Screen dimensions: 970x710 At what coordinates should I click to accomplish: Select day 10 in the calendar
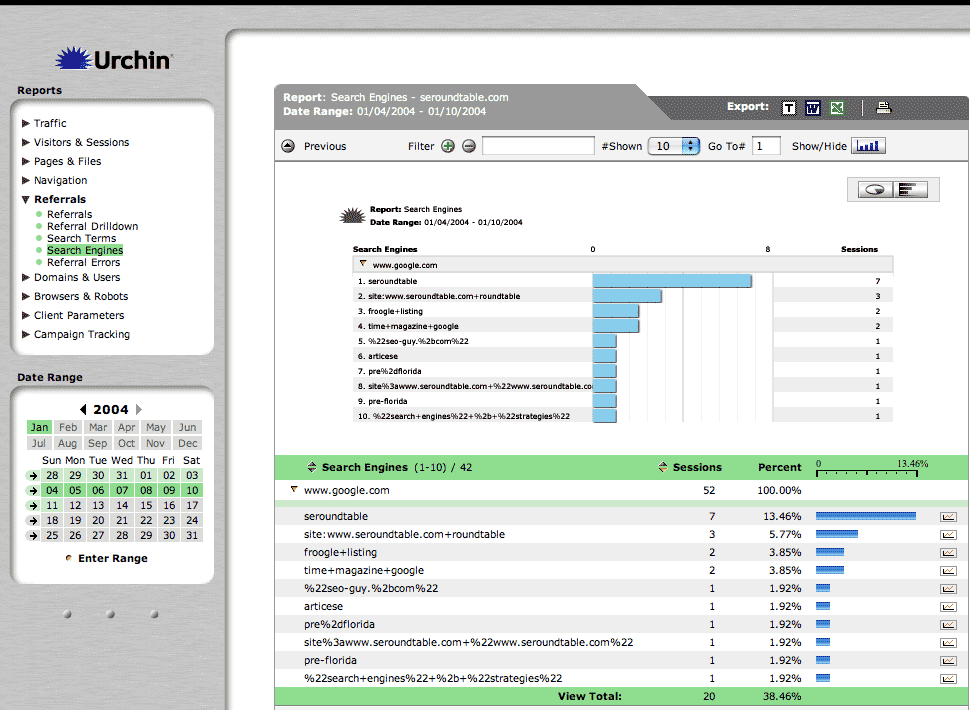tap(192, 490)
